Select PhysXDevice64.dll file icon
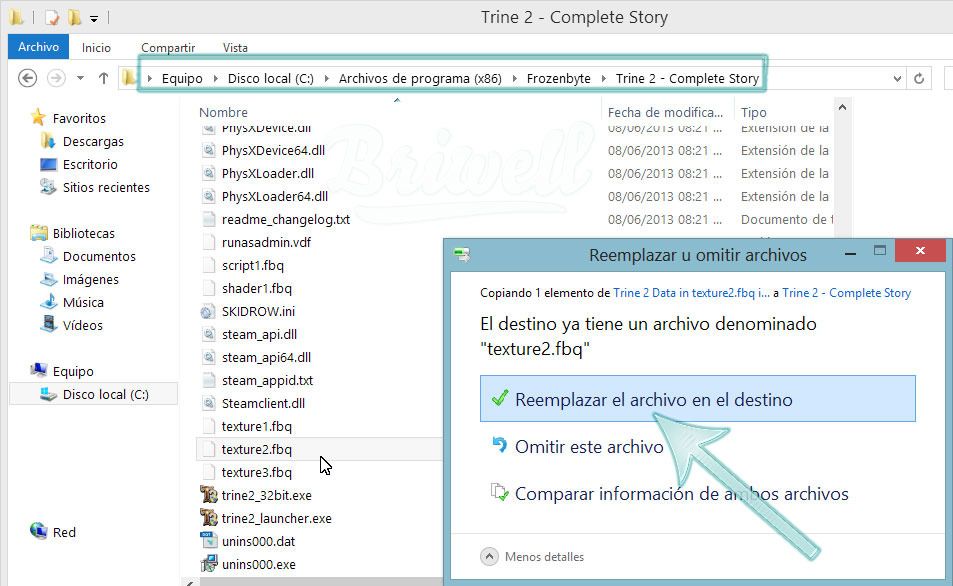This screenshot has height=586, width=953. (208, 150)
